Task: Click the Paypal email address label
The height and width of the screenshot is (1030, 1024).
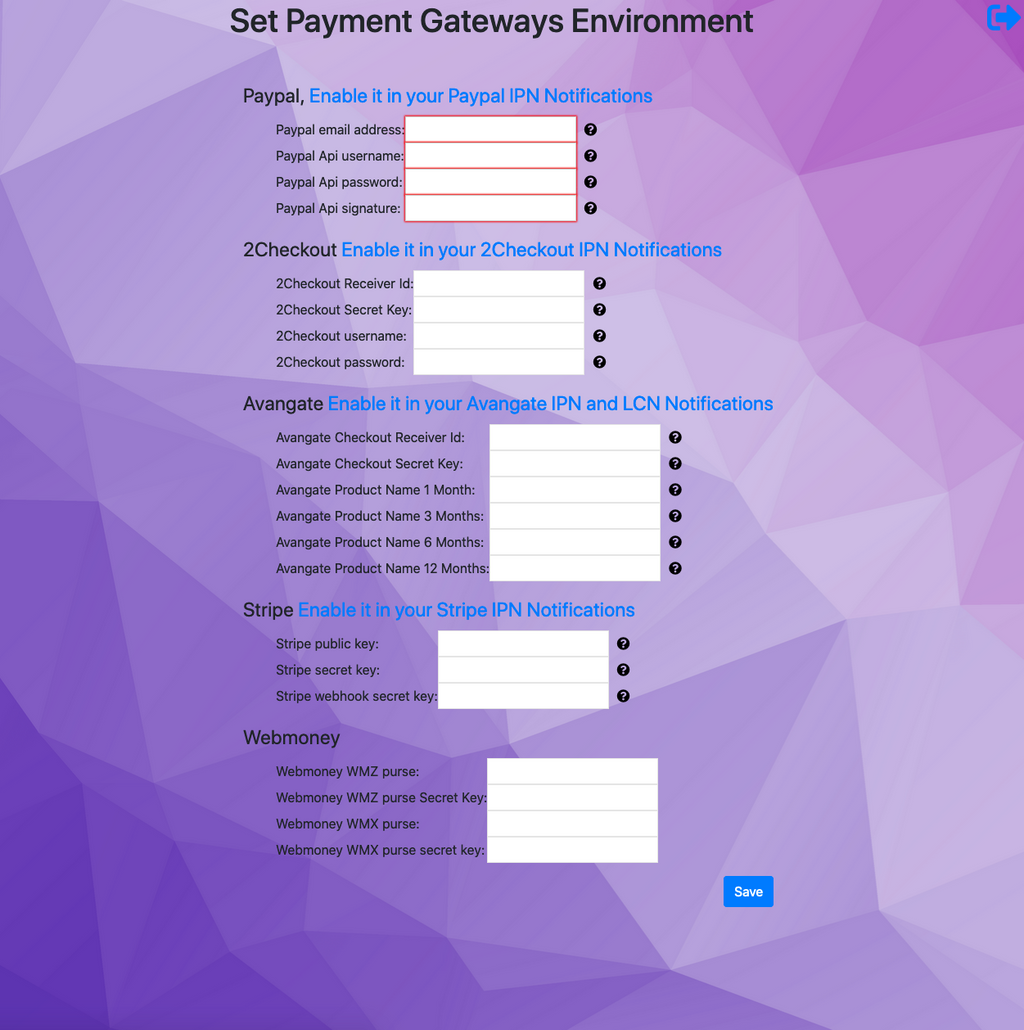Action: point(340,129)
